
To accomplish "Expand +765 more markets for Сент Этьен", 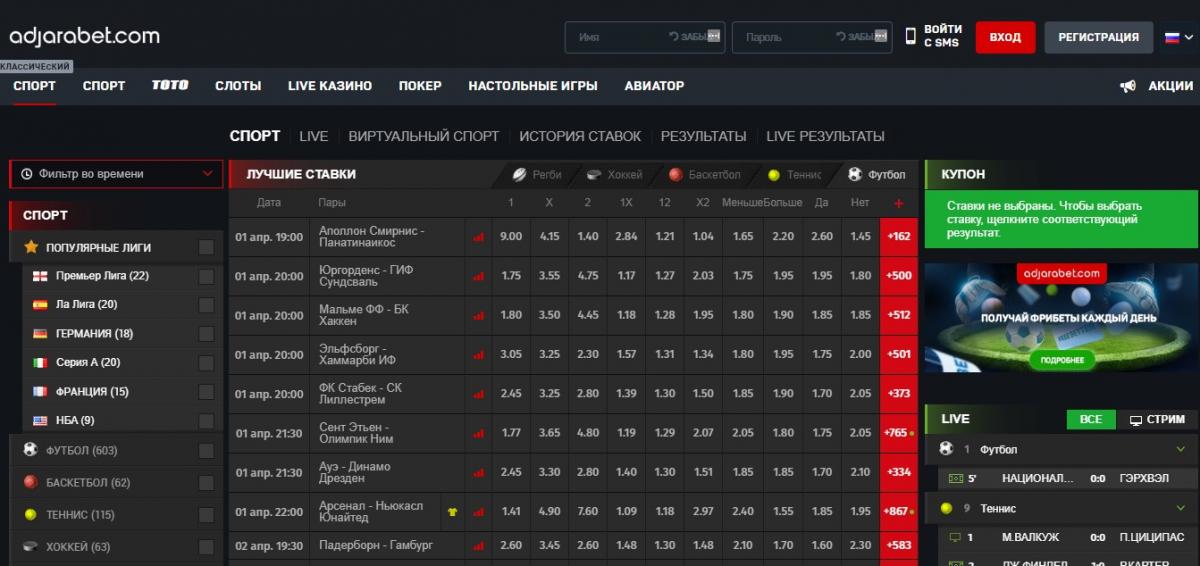I will 899,433.
